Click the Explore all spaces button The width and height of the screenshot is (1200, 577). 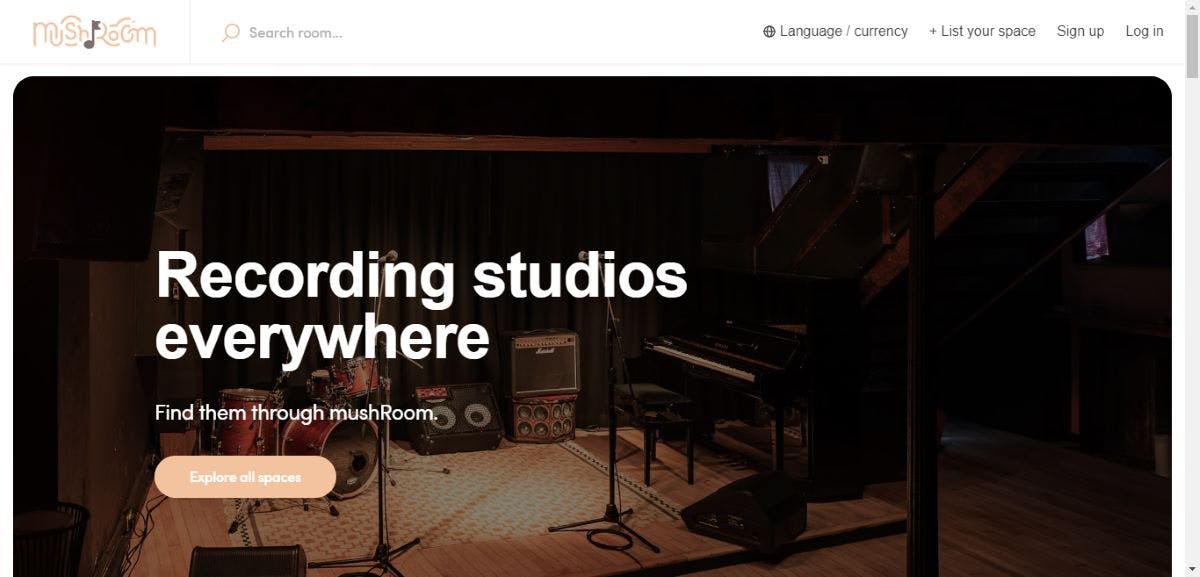pyautogui.click(x=245, y=477)
